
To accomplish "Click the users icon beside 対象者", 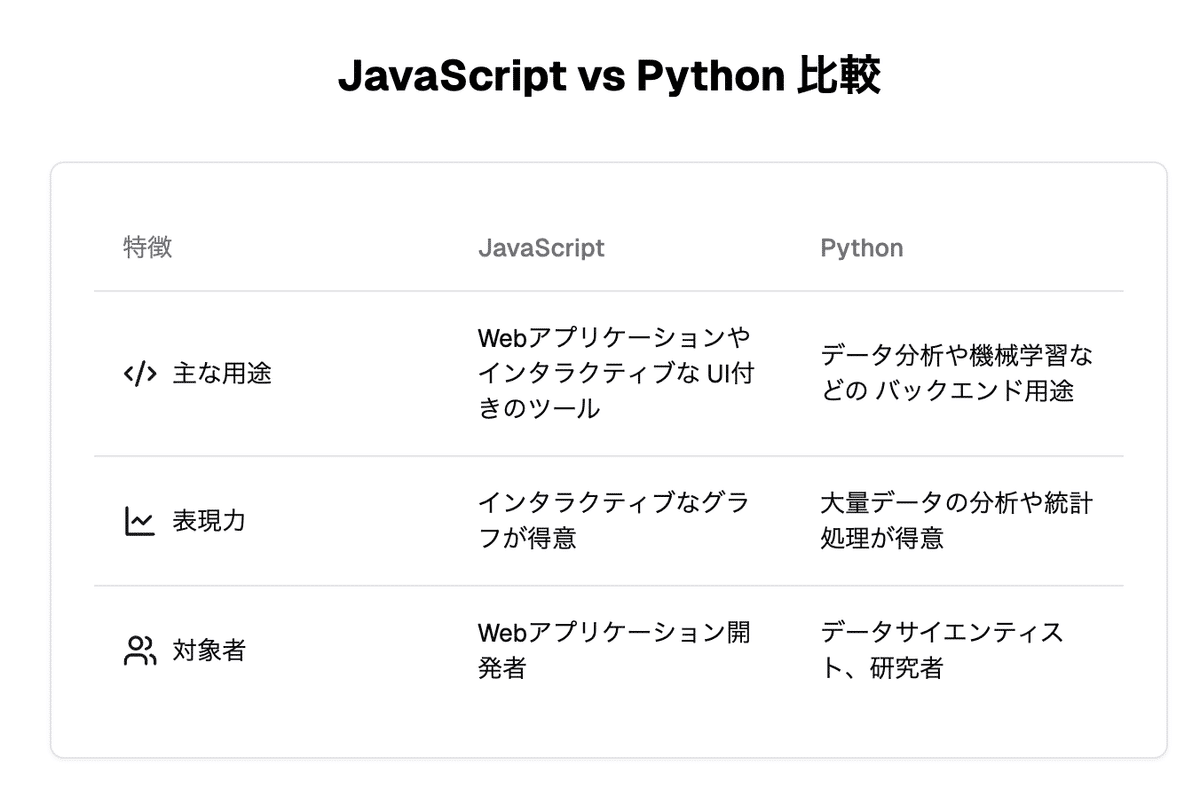I will click(x=140, y=651).
